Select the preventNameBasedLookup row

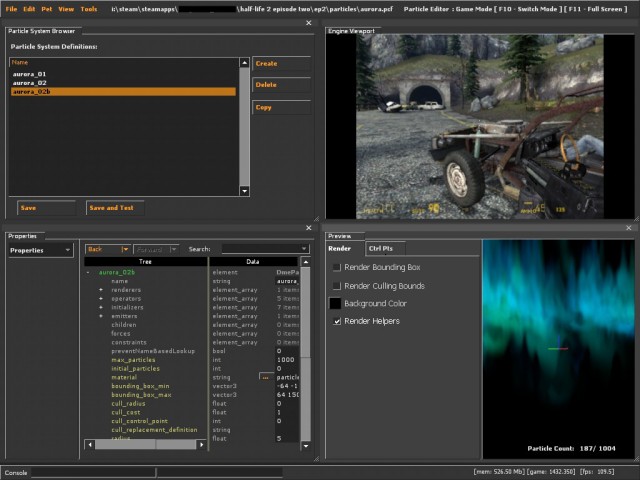[x=153, y=351]
